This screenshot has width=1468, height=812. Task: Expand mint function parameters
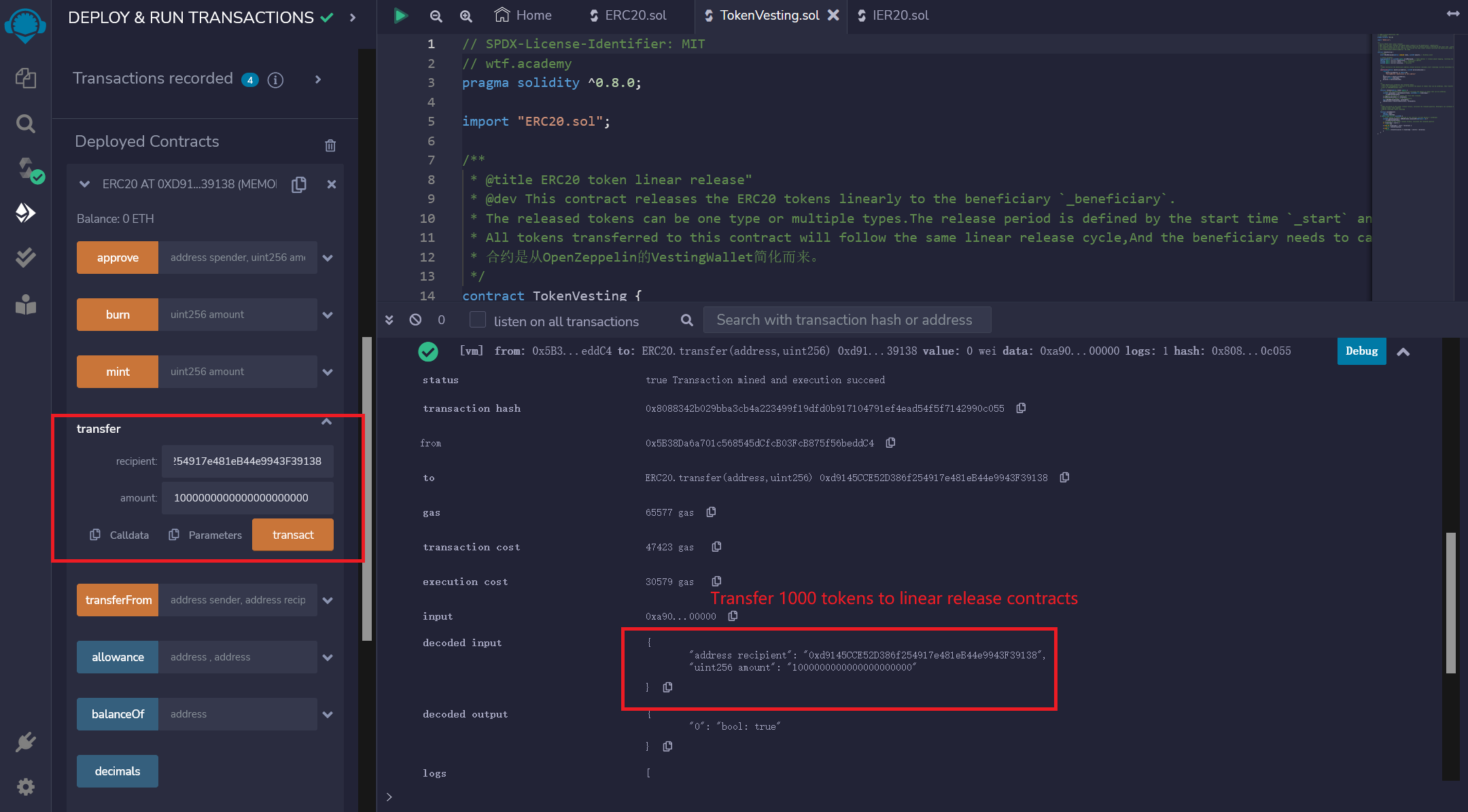coord(328,372)
